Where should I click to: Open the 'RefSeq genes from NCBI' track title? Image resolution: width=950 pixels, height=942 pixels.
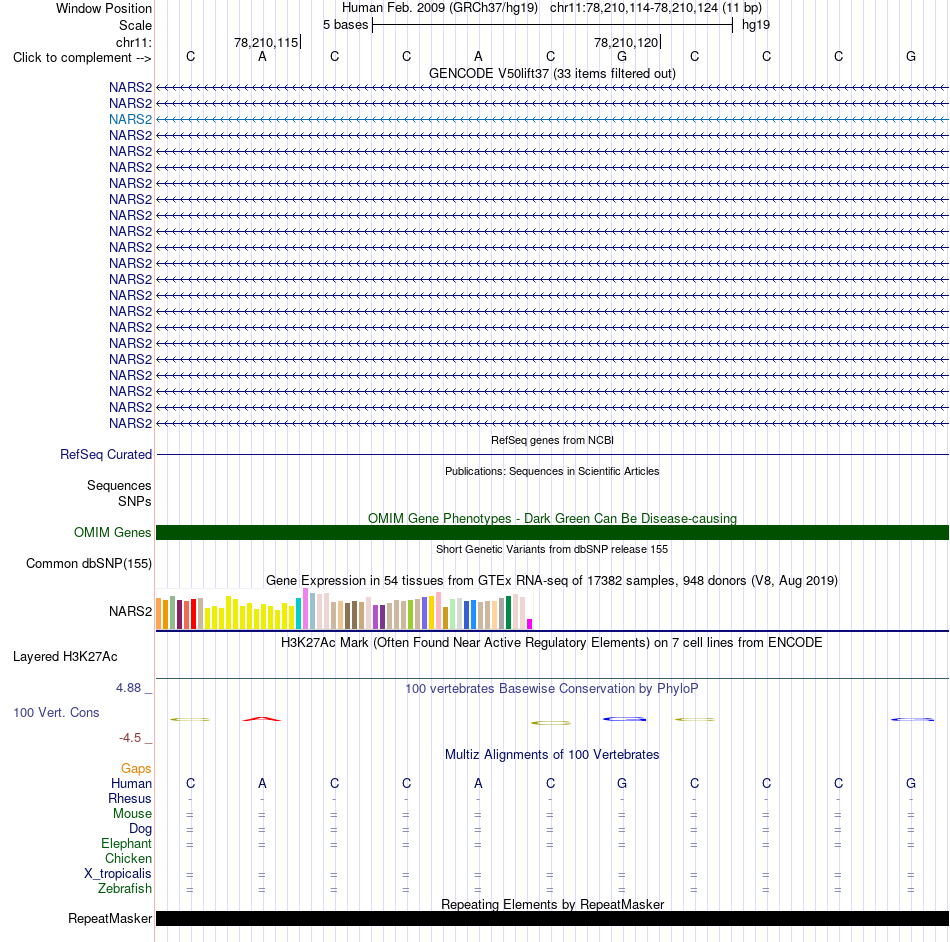(x=552, y=440)
